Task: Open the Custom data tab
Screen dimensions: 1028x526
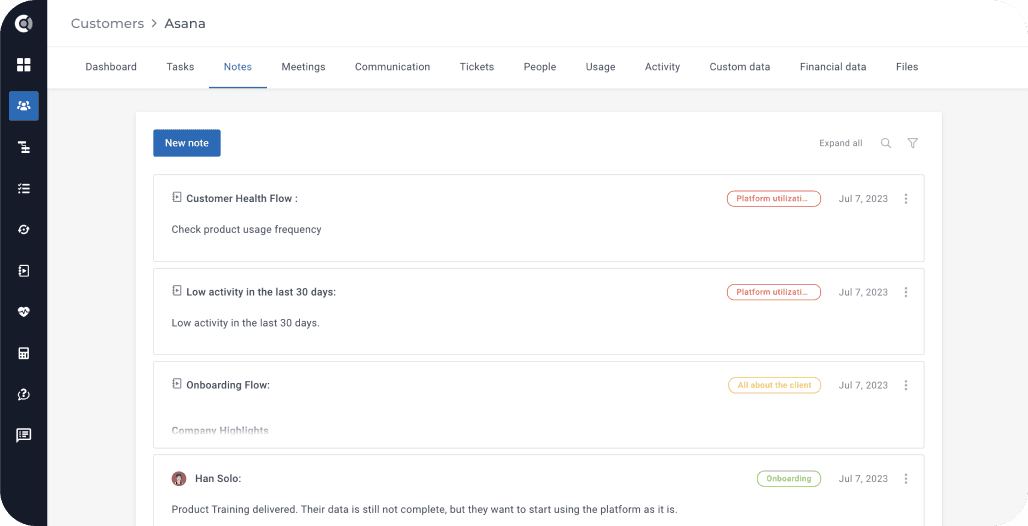Action: point(740,67)
